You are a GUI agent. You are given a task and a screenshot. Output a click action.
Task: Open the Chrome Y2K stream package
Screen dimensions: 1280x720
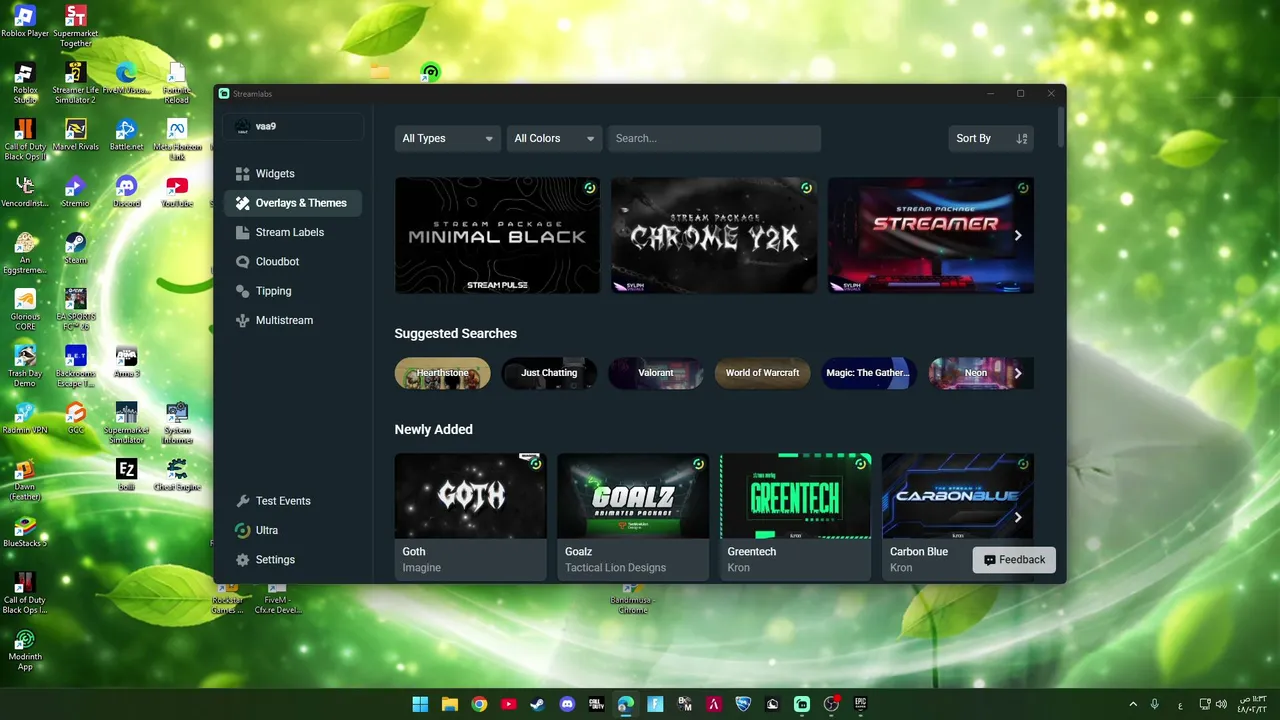pos(714,236)
